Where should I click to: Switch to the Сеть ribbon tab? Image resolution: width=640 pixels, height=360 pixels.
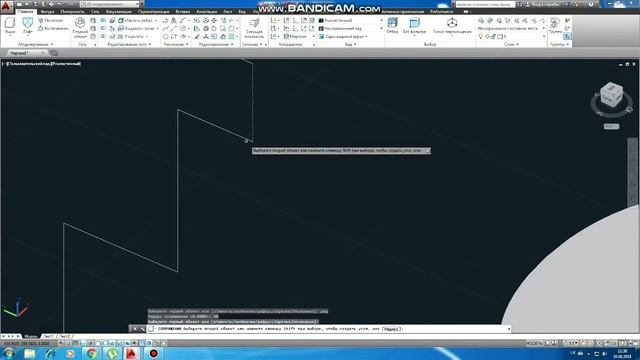click(x=95, y=11)
